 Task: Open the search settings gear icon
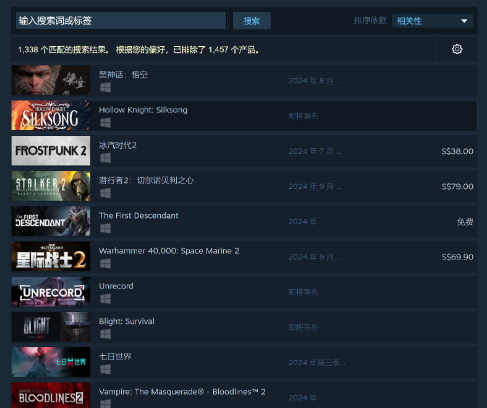pyautogui.click(x=457, y=49)
